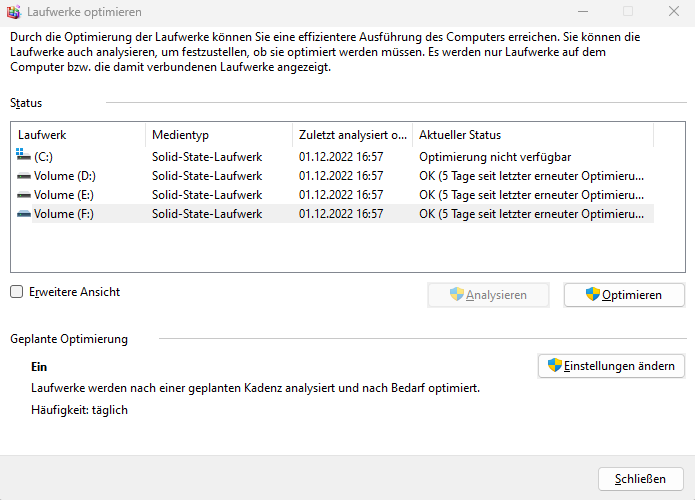Select the (C:) drive row
The height and width of the screenshot is (500, 695).
pyautogui.click(x=335, y=157)
